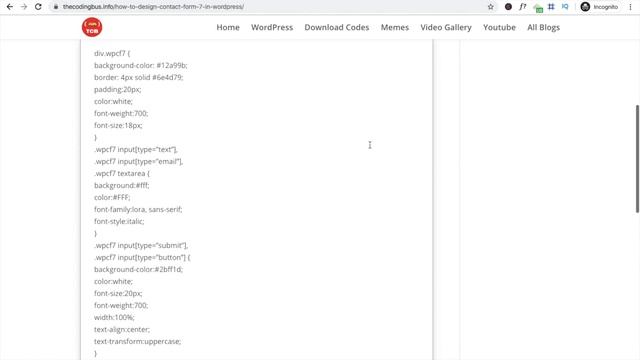Open the Home menu item

228,27
